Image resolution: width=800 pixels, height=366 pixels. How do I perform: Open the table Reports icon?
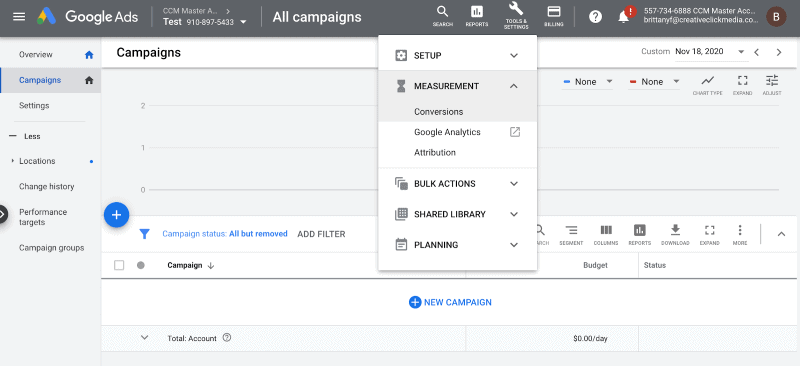coord(639,235)
